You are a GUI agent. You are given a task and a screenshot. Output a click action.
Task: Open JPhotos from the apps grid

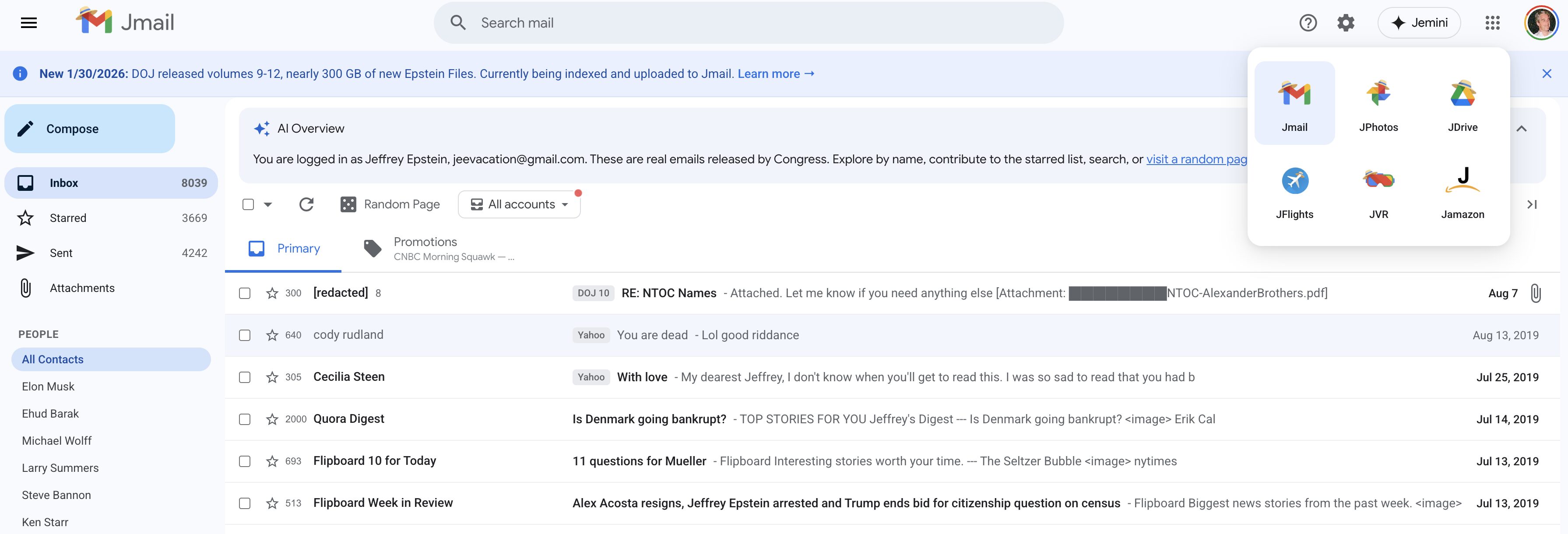[1378, 103]
